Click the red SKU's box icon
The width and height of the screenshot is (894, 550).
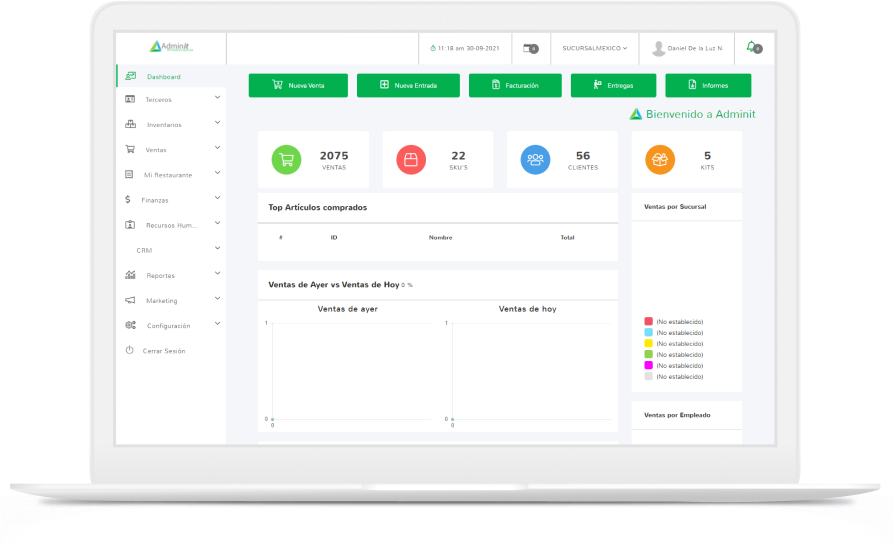point(411,159)
